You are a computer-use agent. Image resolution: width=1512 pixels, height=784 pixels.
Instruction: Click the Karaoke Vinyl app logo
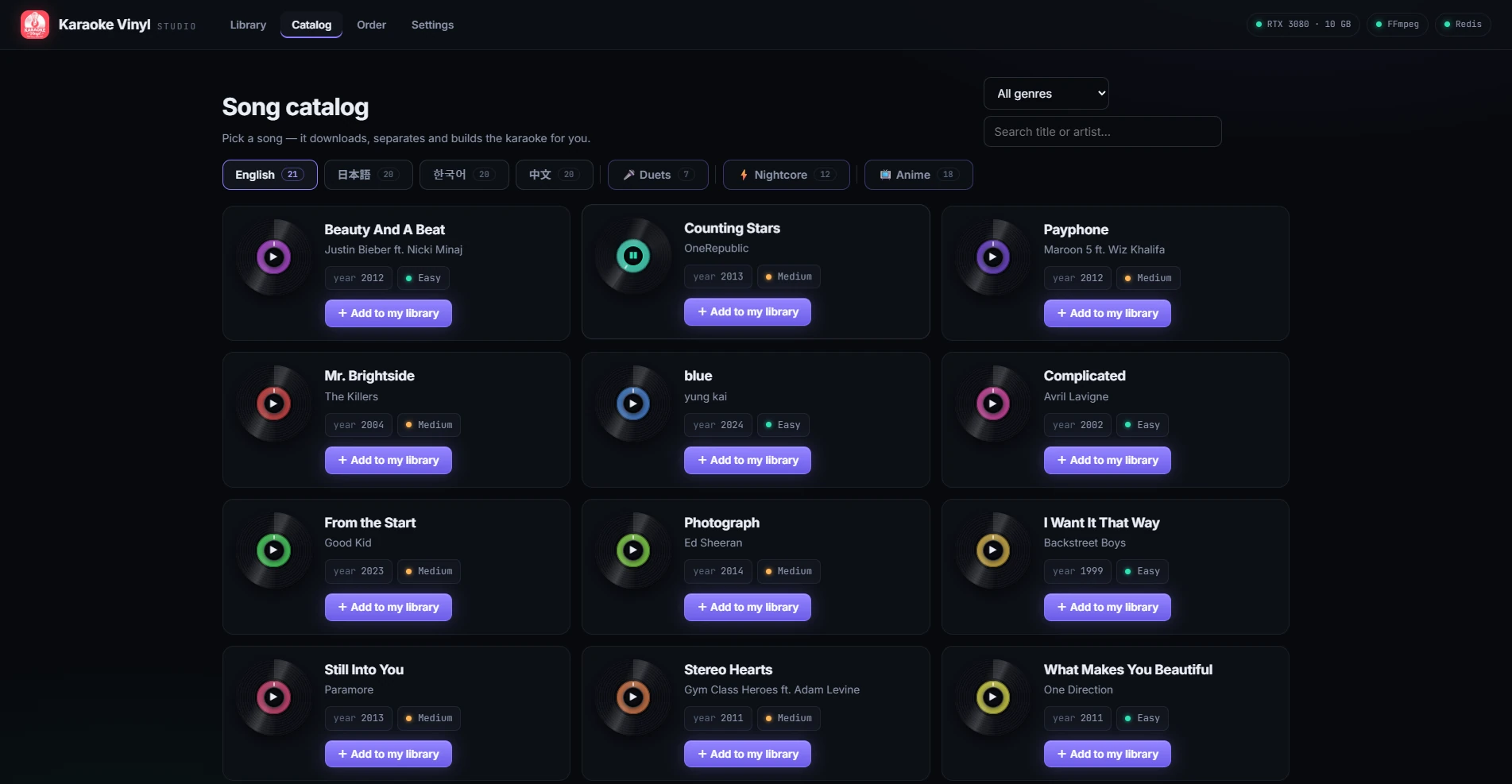pos(35,25)
